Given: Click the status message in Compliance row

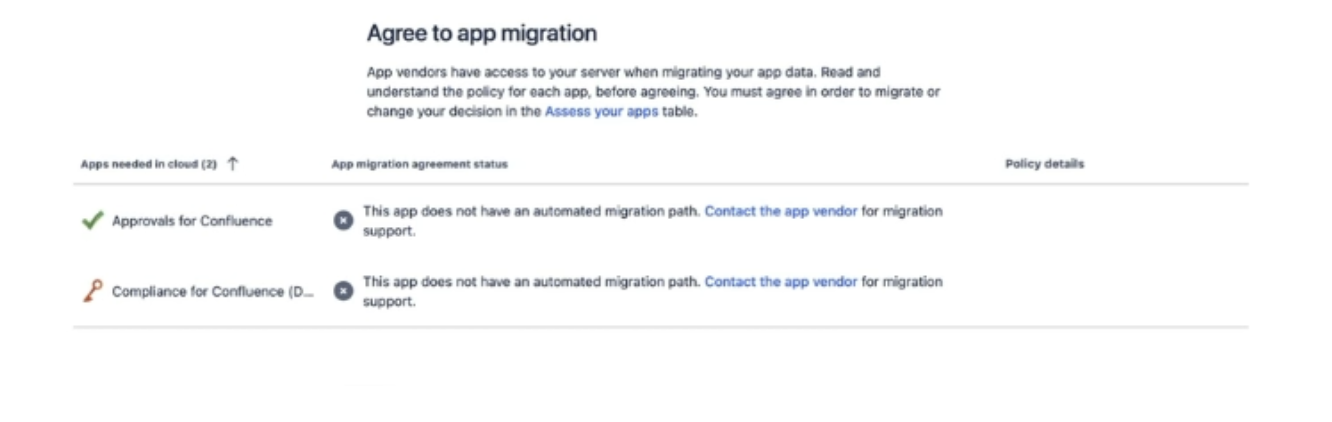Looking at the screenshot, I should [x=532, y=282].
